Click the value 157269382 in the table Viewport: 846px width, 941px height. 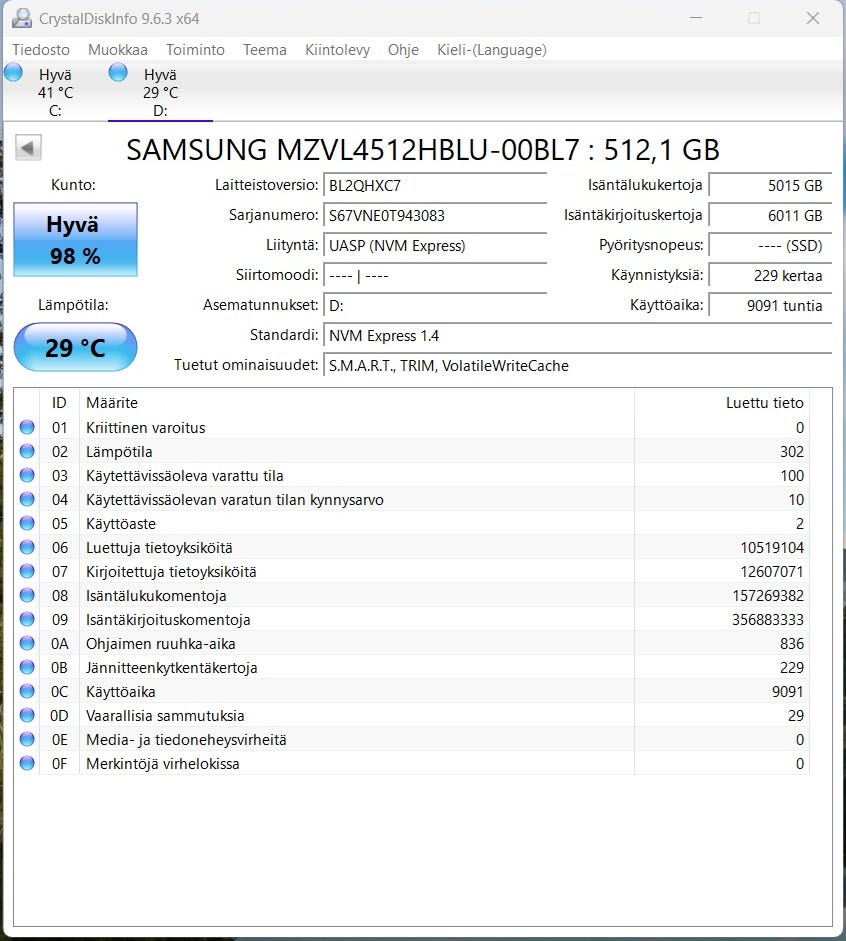pos(767,595)
